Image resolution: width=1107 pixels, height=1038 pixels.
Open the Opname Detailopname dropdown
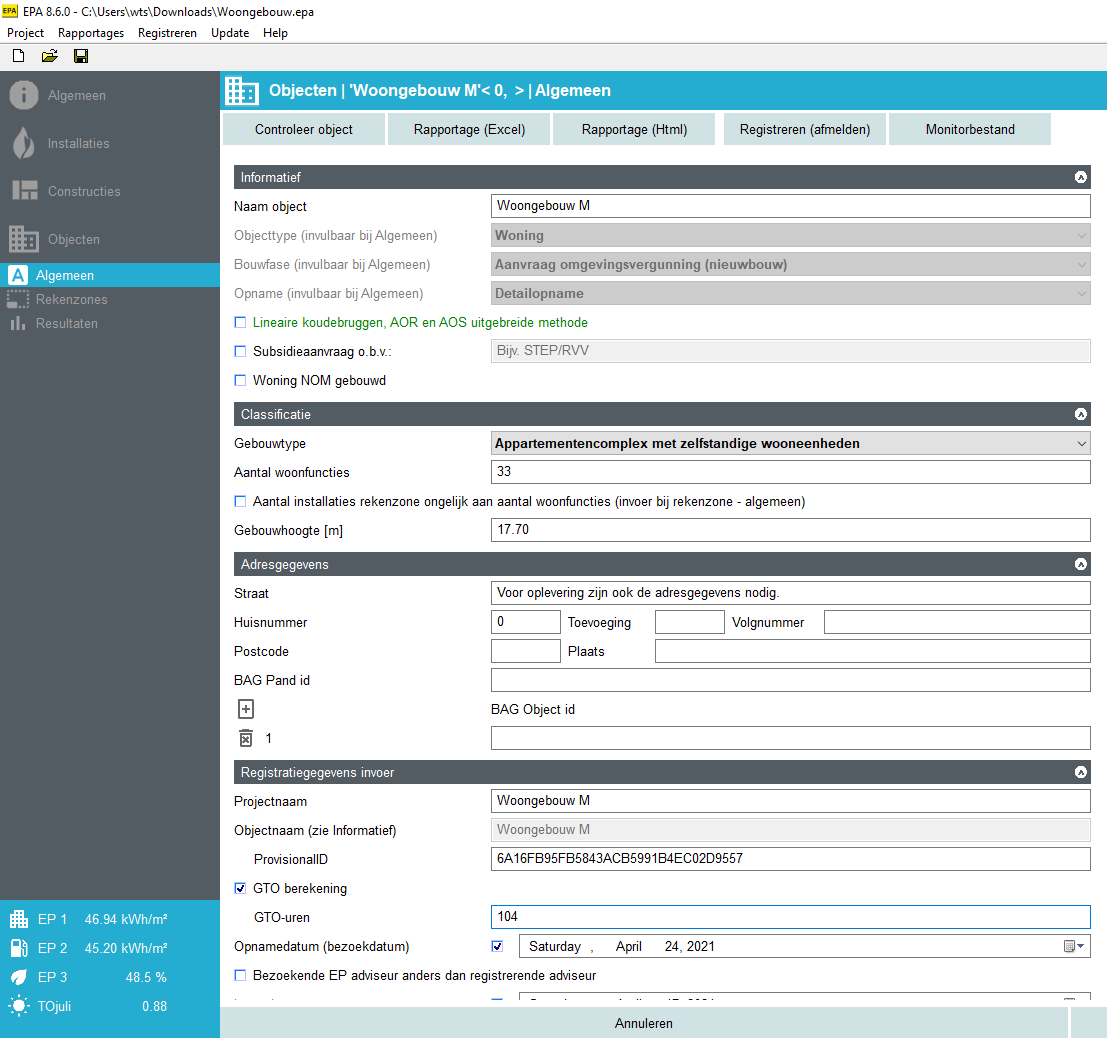[791, 293]
